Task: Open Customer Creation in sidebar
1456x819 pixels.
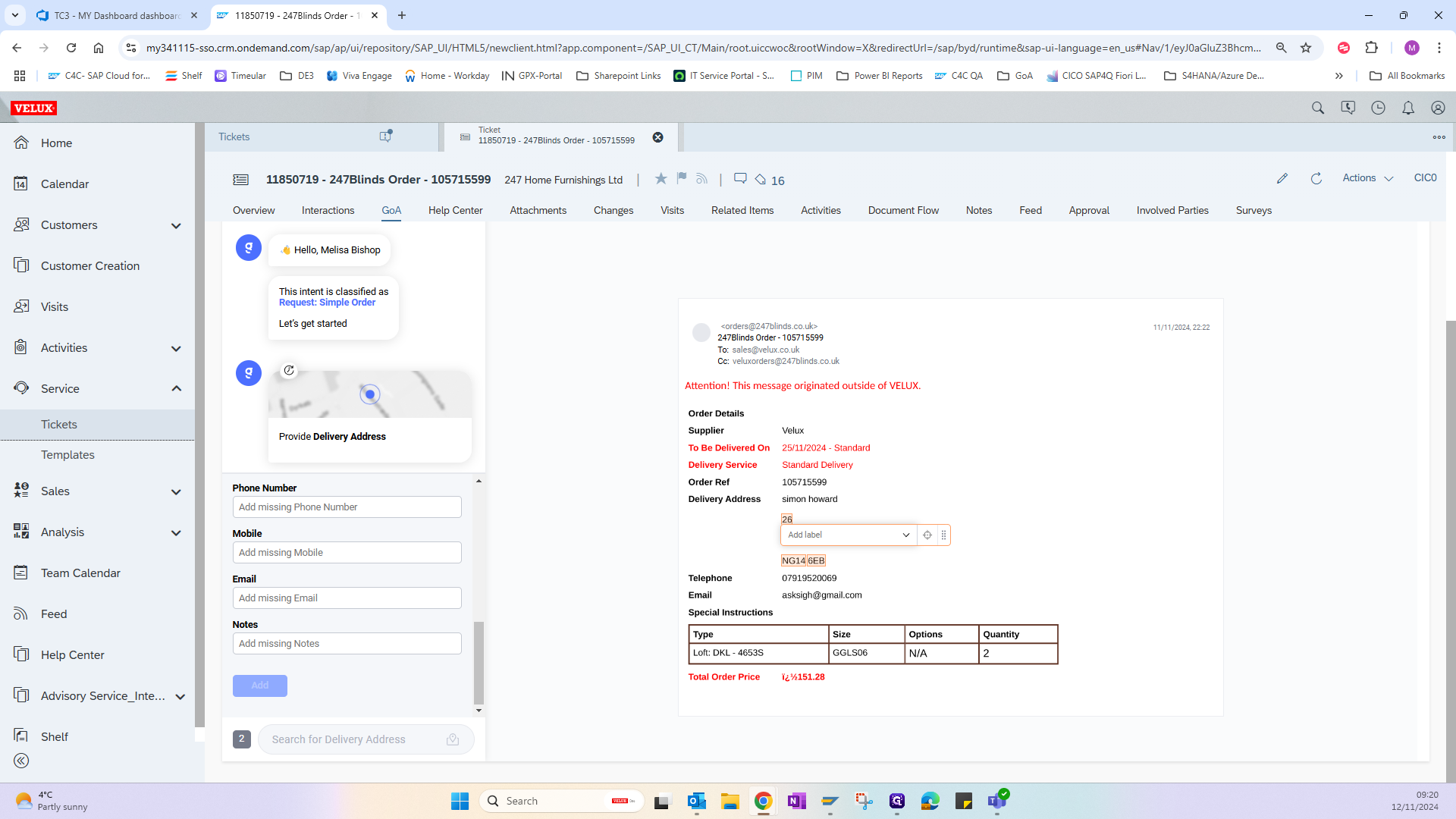Action: (x=89, y=266)
